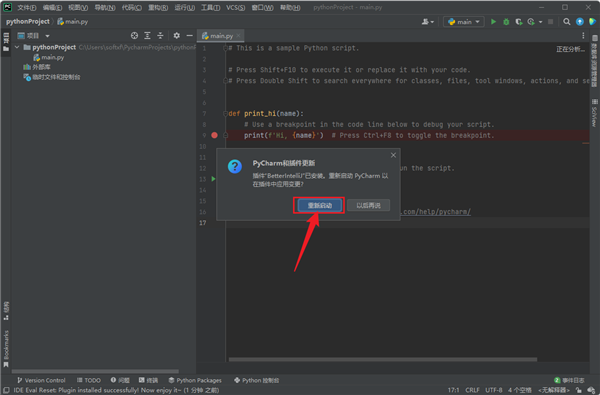Close the PyCharm plugin update dialog
The width and height of the screenshot is (600, 395).
point(393,155)
